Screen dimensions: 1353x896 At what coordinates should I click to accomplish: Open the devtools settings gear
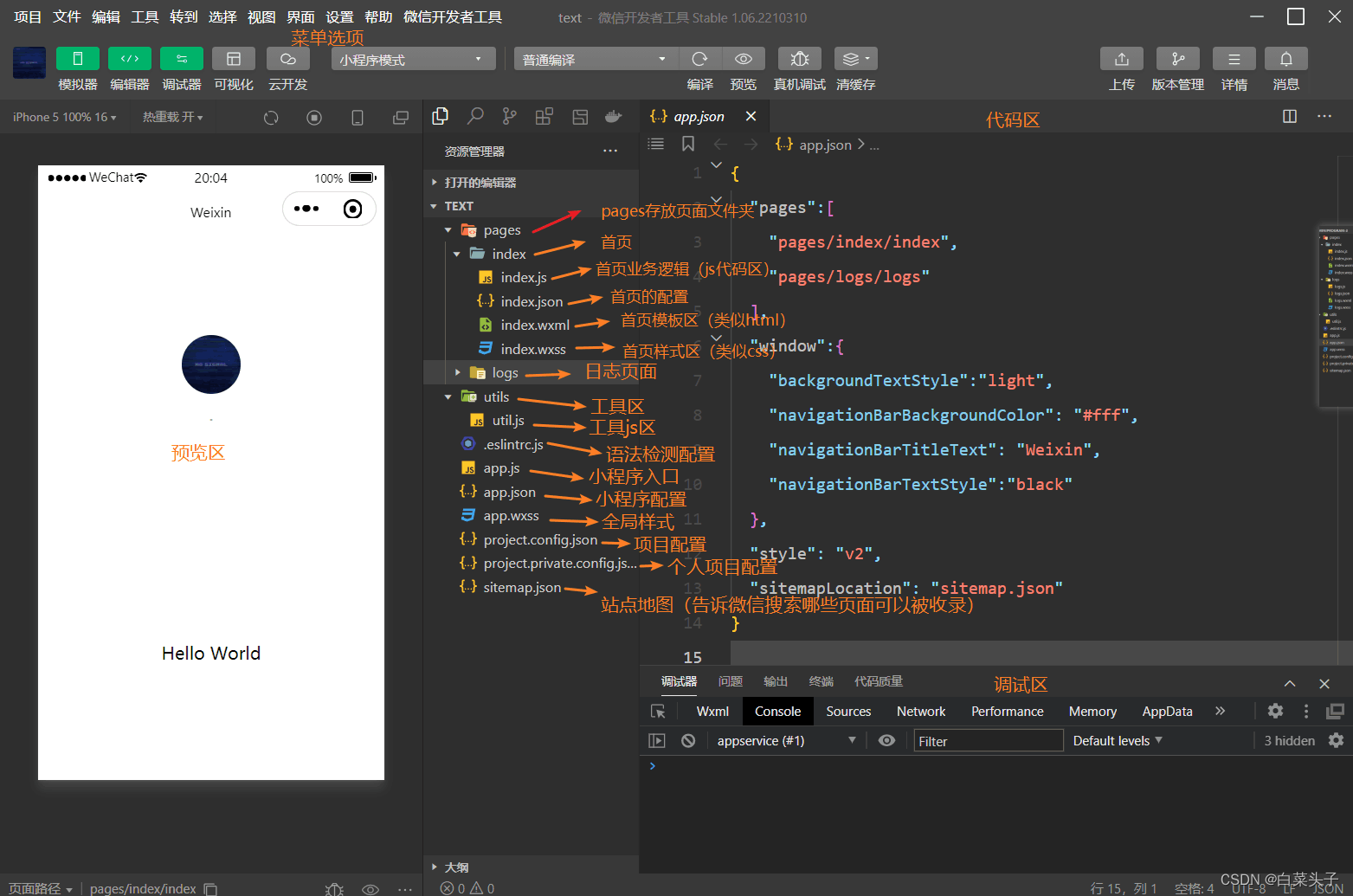[1275, 711]
